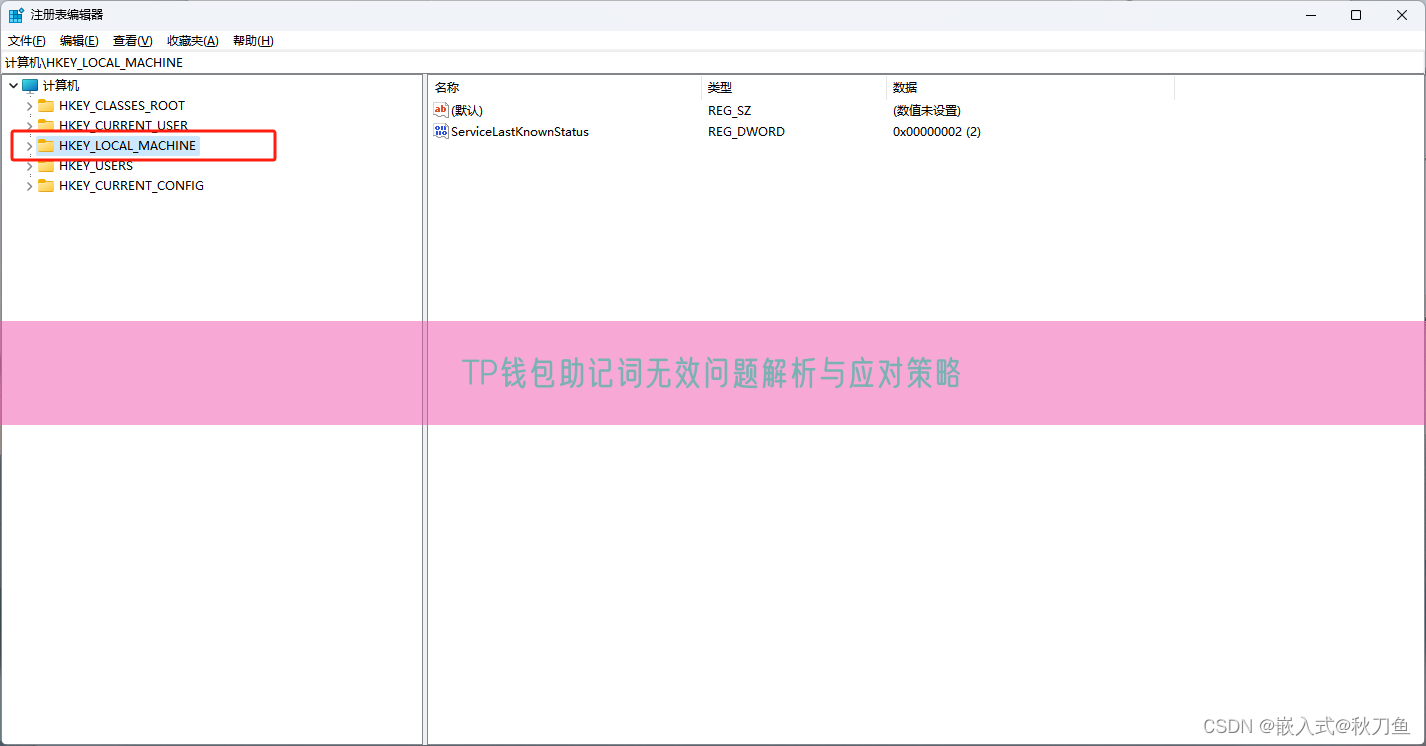Select the (默认) value name
The width and height of the screenshot is (1426, 746).
click(467, 111)
